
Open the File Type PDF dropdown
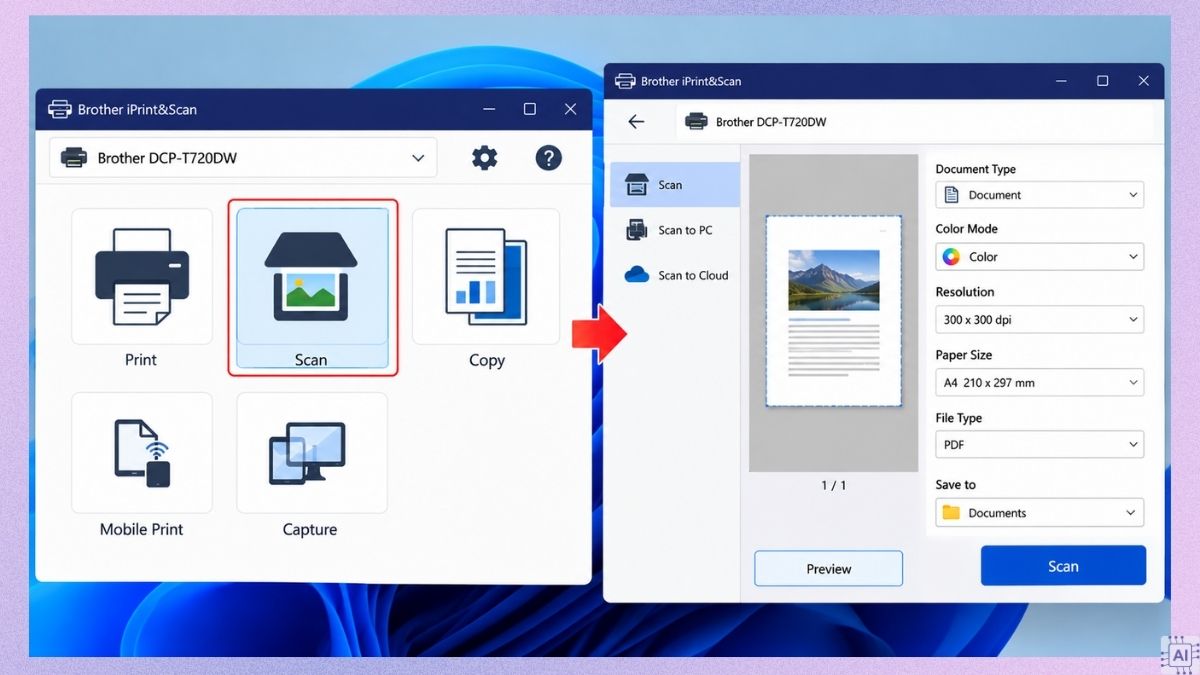pyautogui.click(x=1039, y=445)
